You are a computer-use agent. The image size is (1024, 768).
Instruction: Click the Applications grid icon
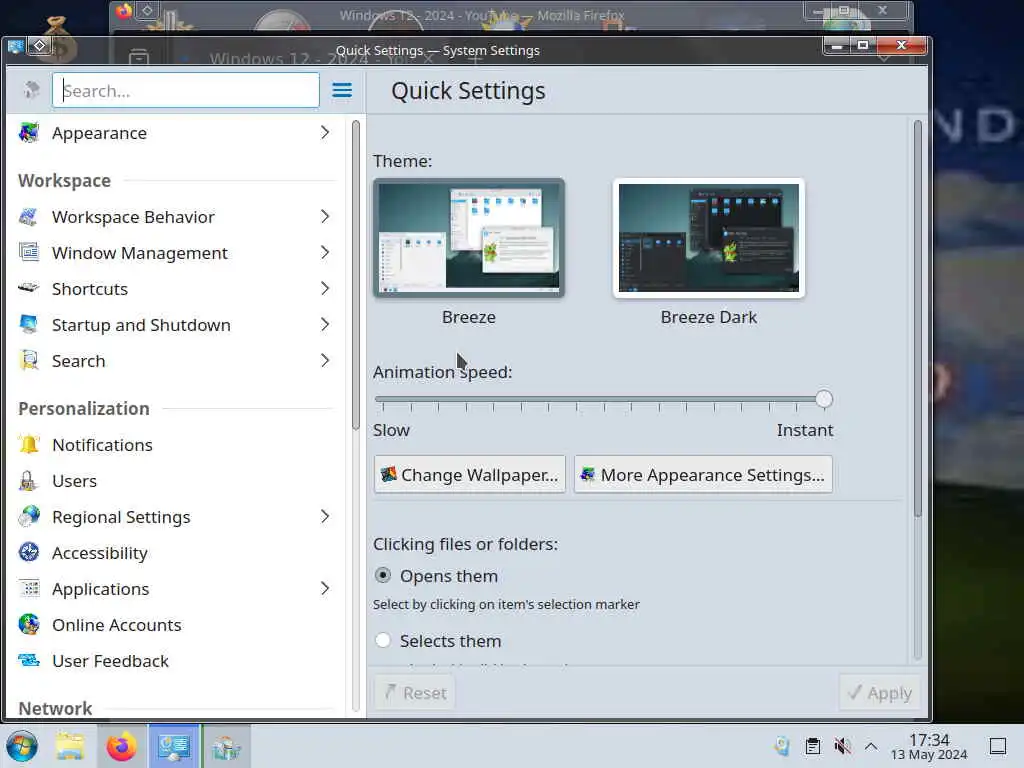click(x=29, y=588)
